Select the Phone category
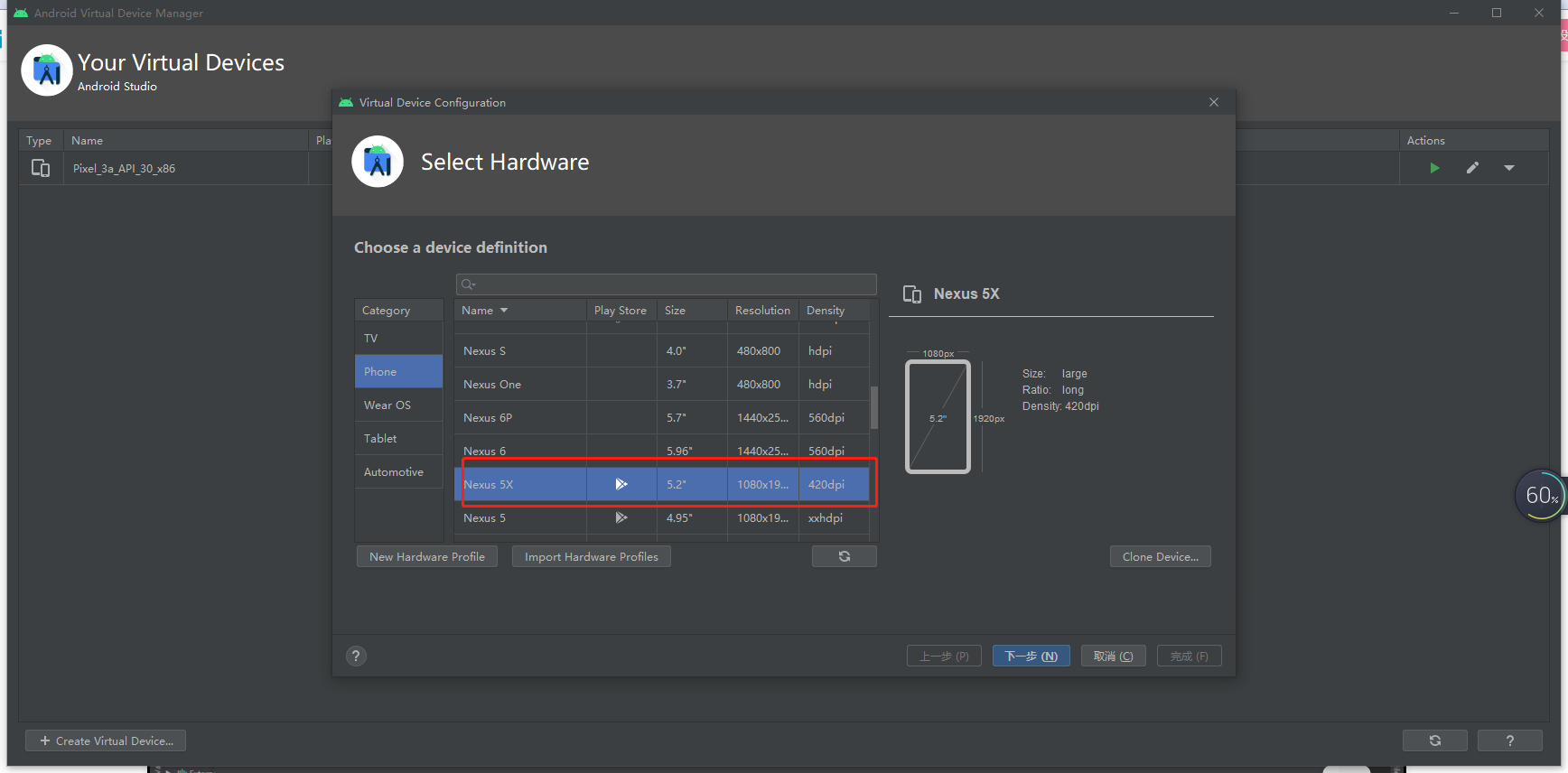 pos(398,372)
